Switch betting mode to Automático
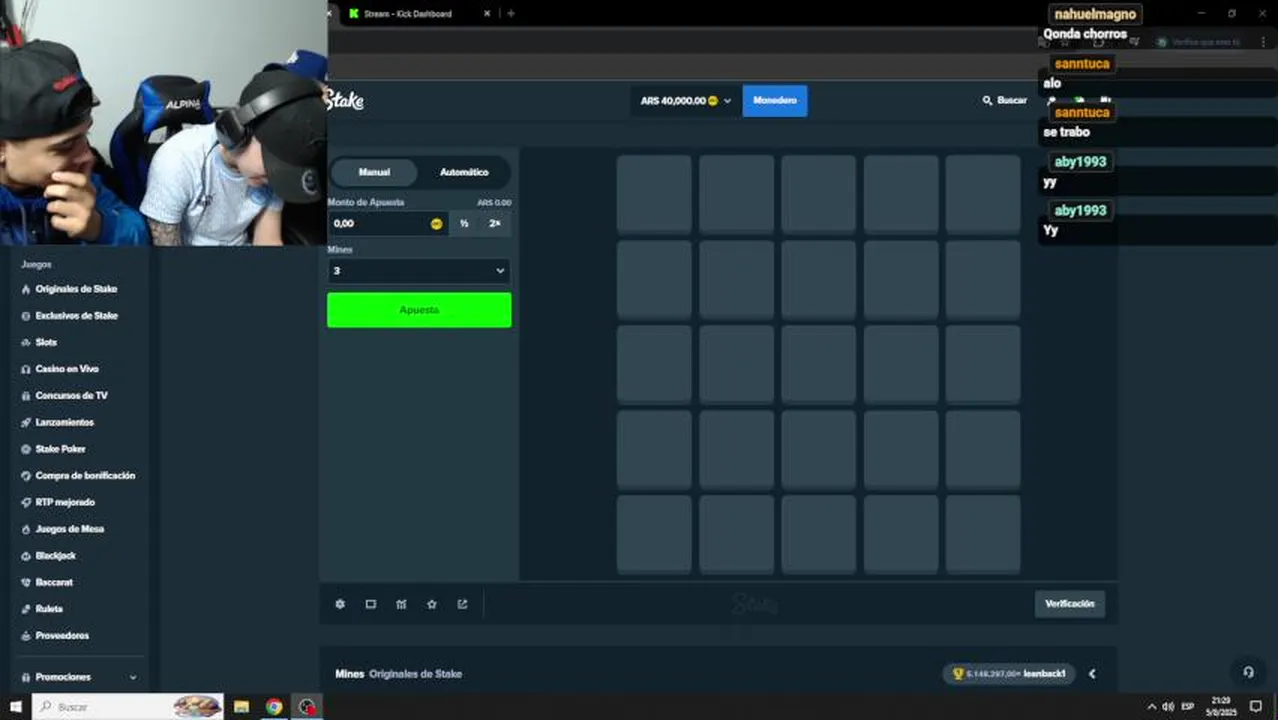This screenshot has width=1278, height=720. click(x=464, y=172)
